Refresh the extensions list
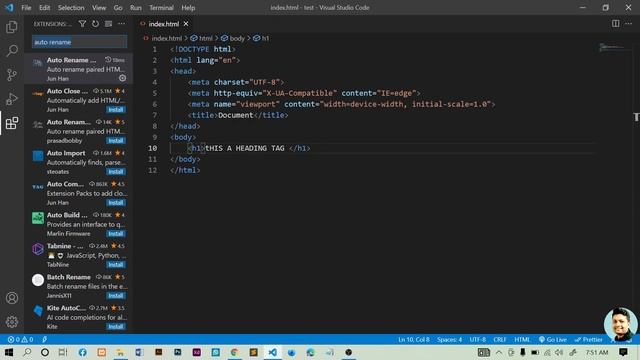The image size is (640, 360). (95, 24)
